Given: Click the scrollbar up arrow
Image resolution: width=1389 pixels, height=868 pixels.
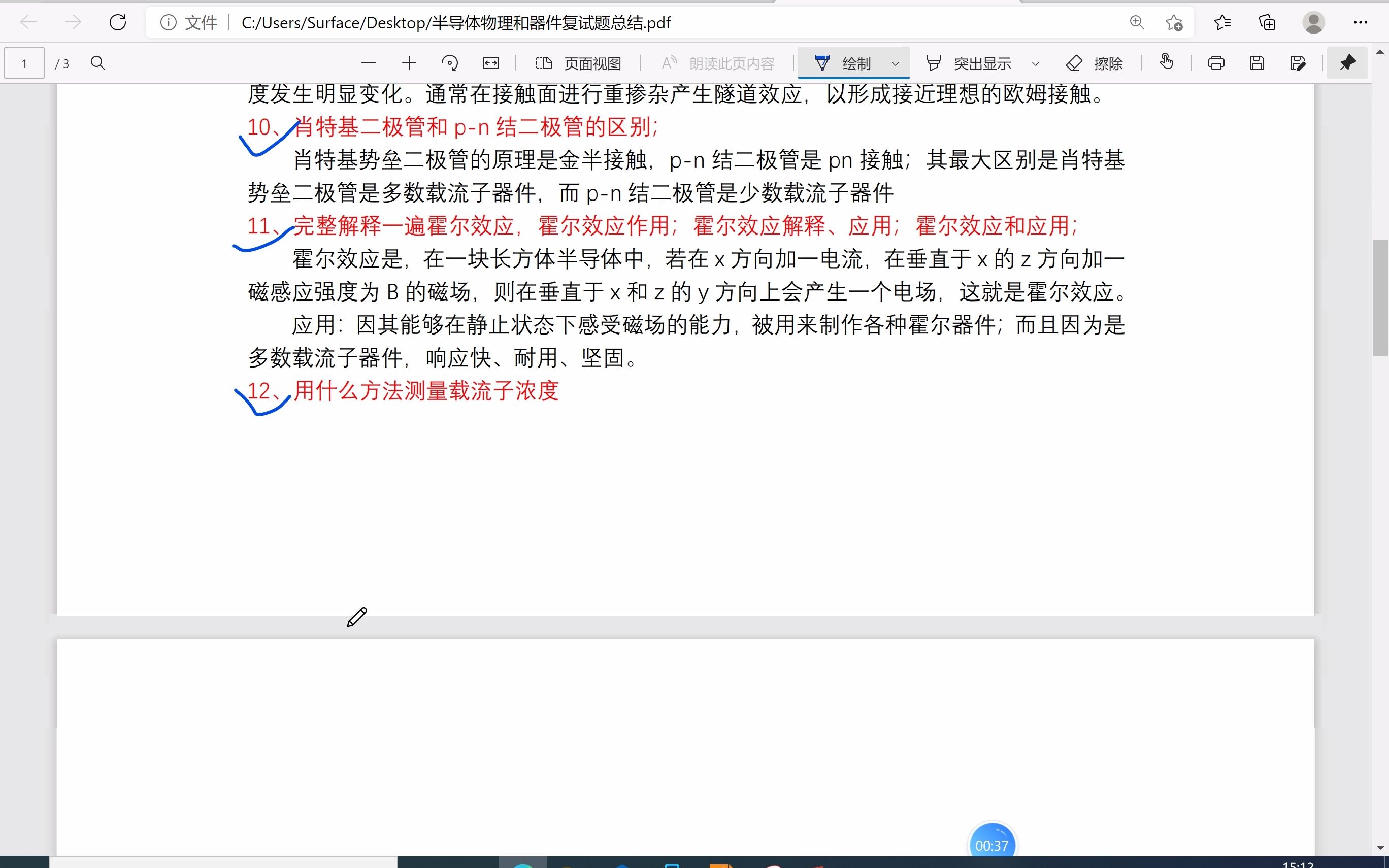Looking at the screenshot, I should 1380,52.
